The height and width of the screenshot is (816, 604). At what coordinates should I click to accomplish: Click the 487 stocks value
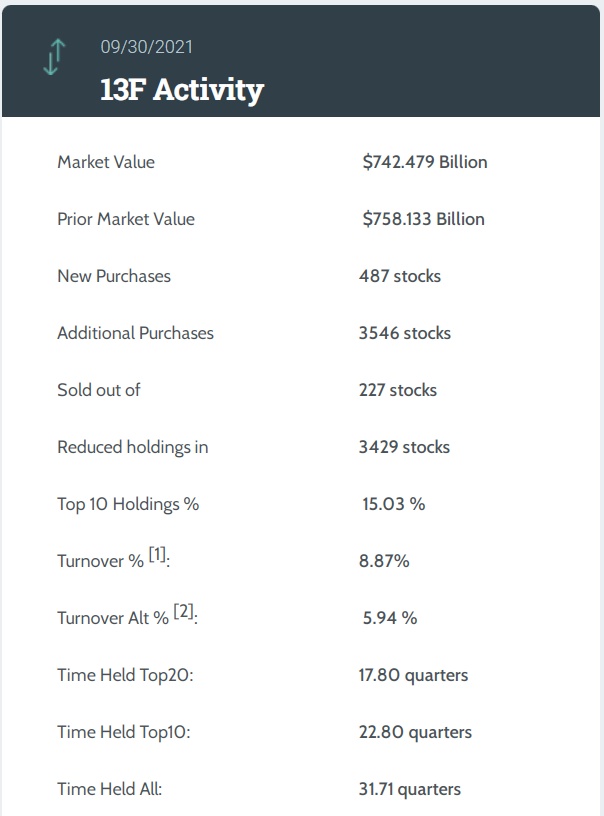(x=400, y=276)
